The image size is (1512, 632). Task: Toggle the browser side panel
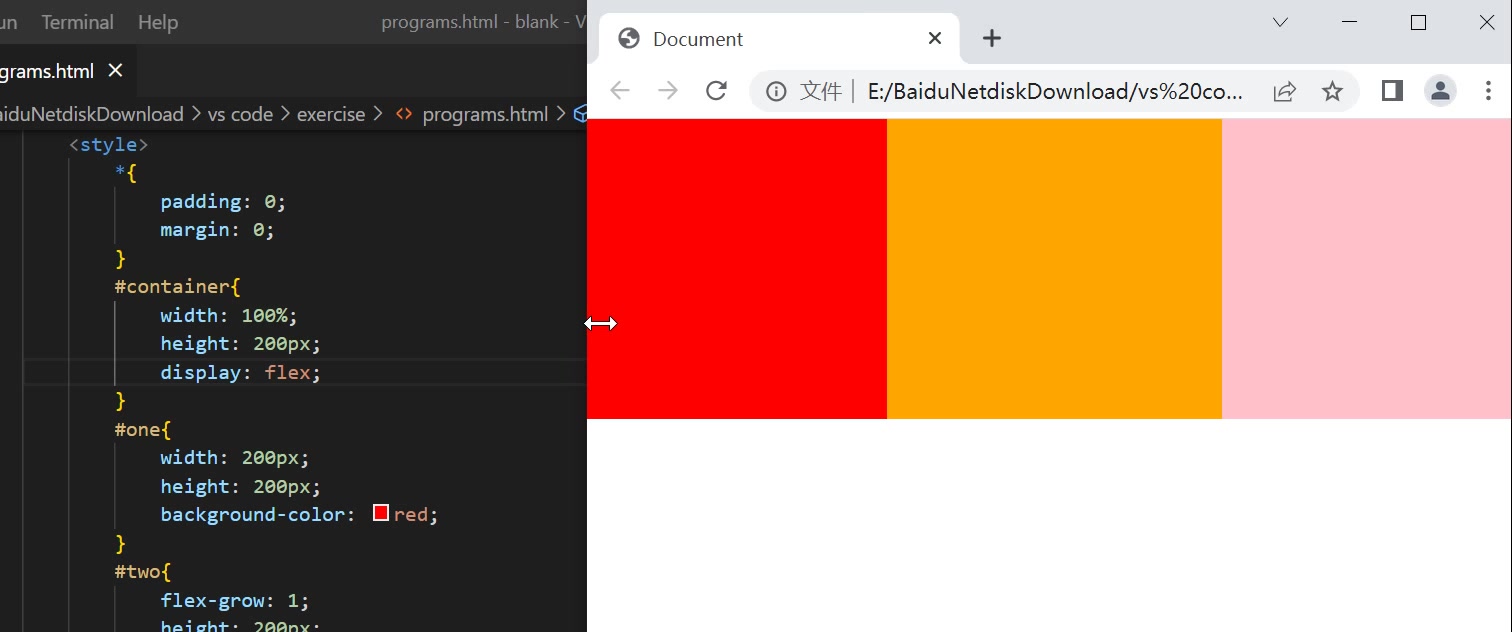click(1391, 91)
